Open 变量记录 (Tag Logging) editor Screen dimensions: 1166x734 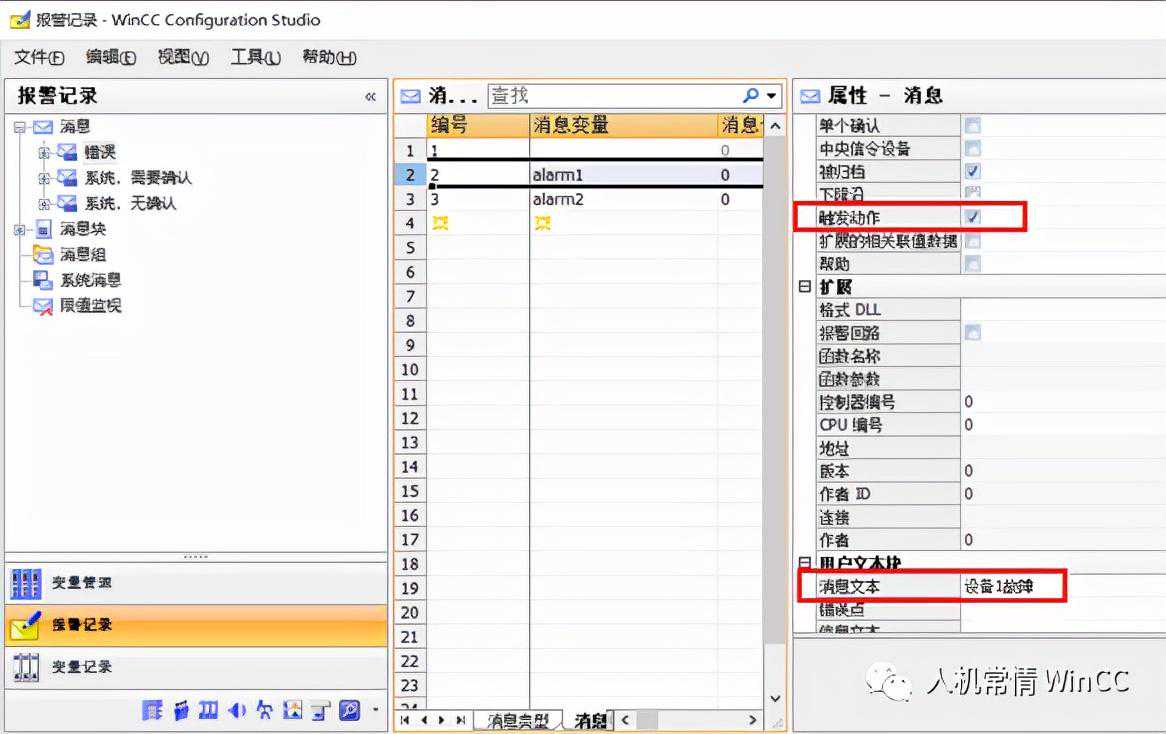coord(82,666)
